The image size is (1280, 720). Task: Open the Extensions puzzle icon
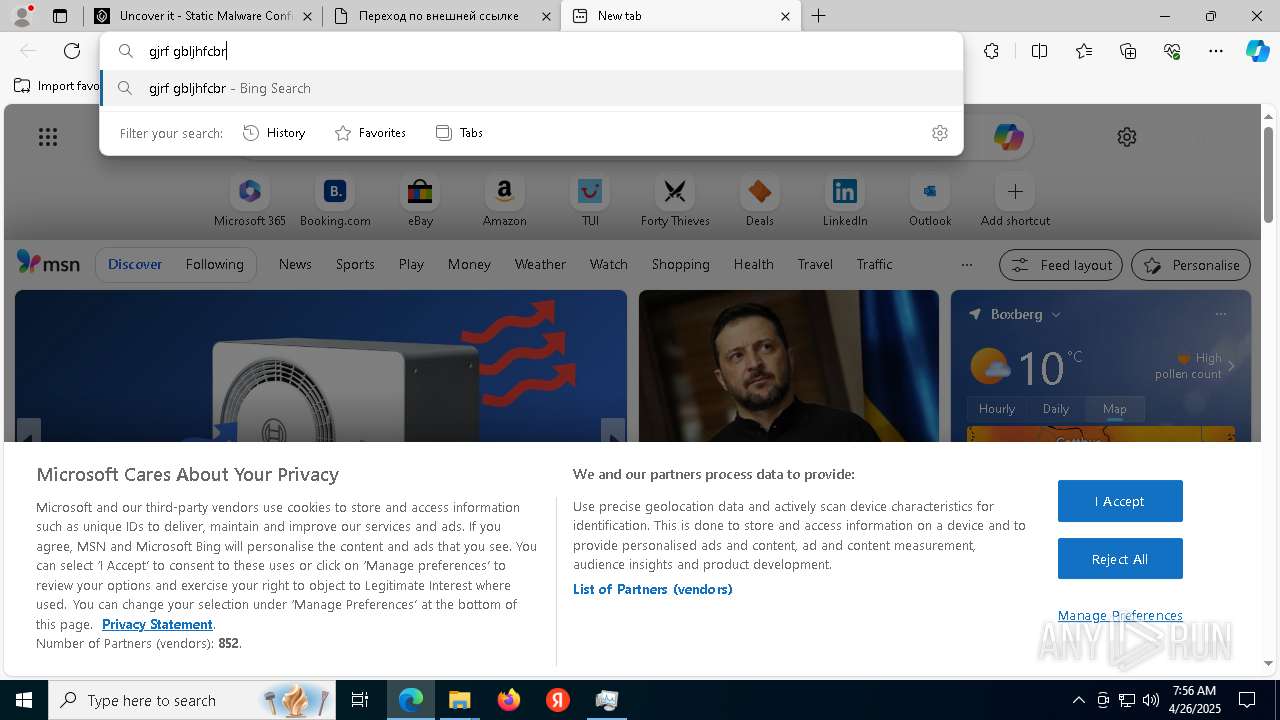(991, 51)
